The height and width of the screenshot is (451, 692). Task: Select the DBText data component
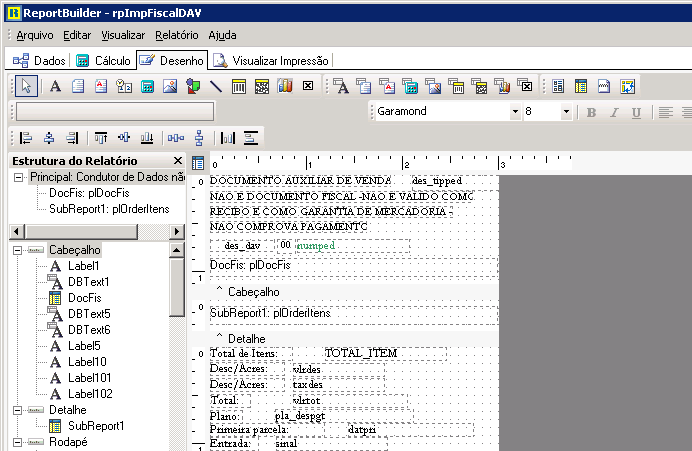click(341, 86)
